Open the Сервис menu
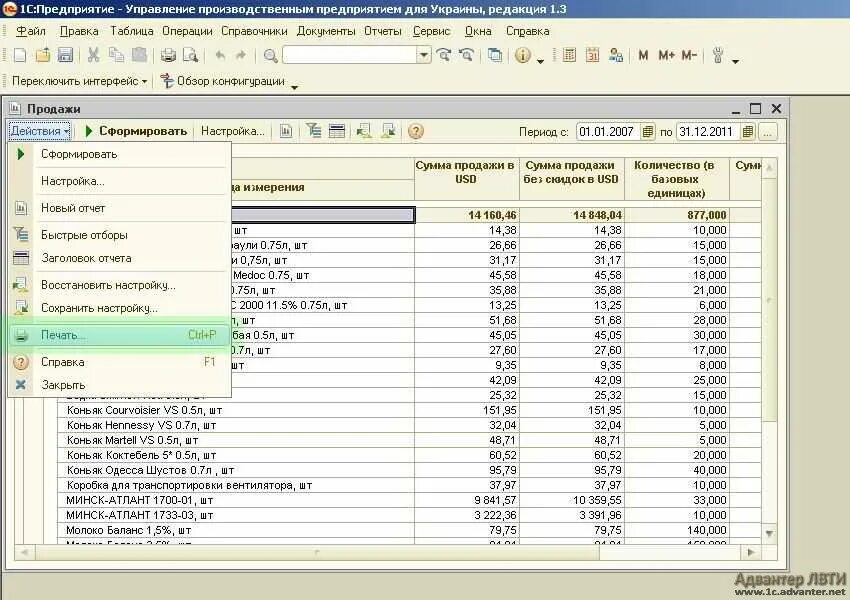The width and height of the screenshot is (850, 600). coord(432,31)
